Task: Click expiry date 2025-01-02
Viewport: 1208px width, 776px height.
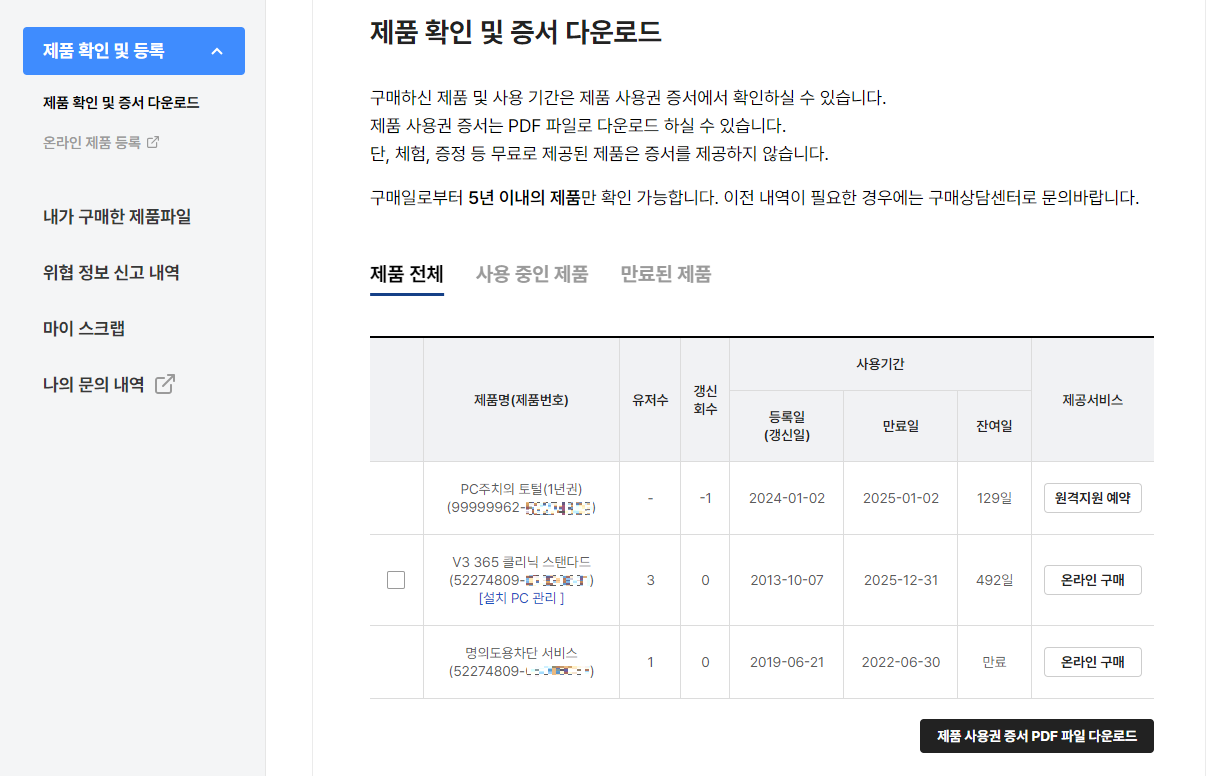Action: point(901,498)
